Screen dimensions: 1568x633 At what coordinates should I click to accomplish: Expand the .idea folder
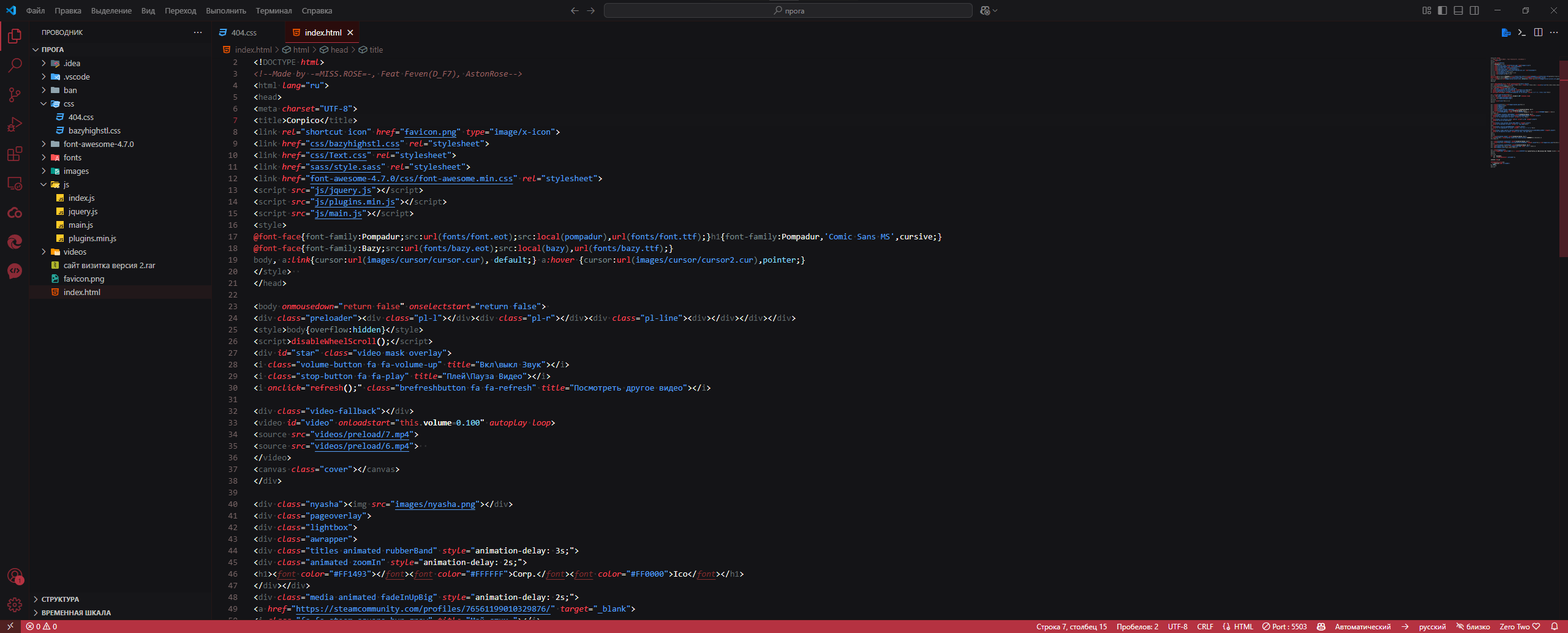tap(44, 63)
